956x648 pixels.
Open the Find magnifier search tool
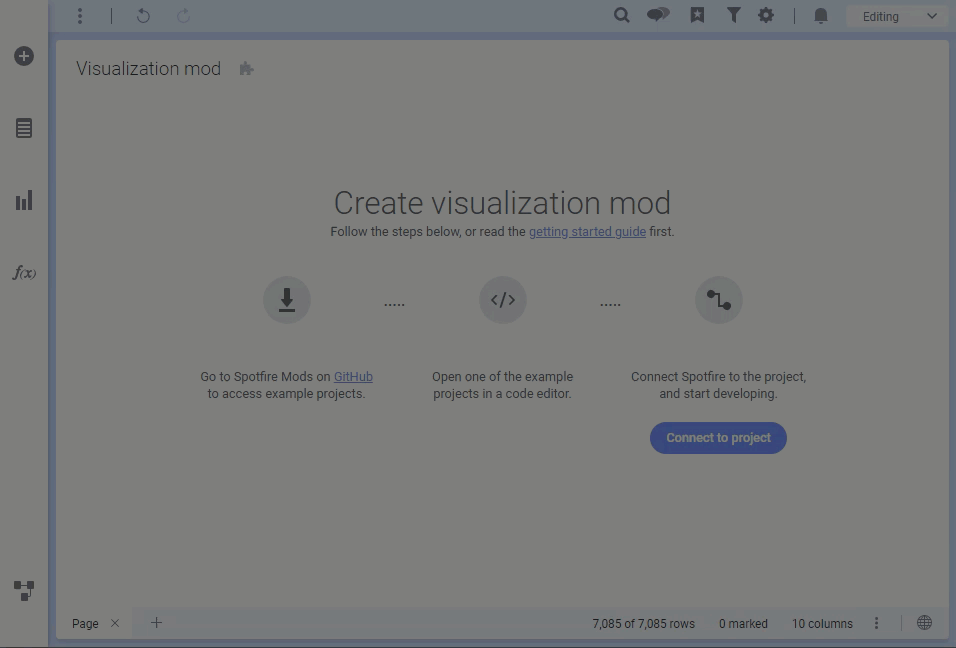coord(621,15)
